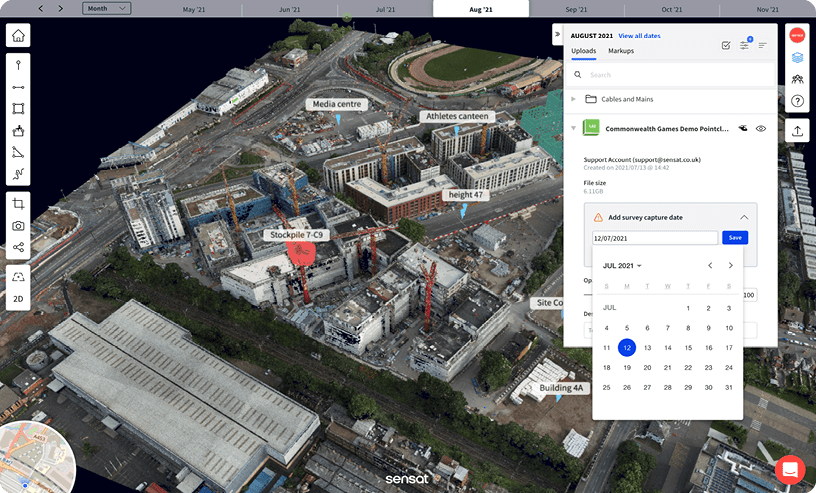Toggle the multi-select checkbox icon
This screenshot has height=493, width=816.
coord(725,45)
